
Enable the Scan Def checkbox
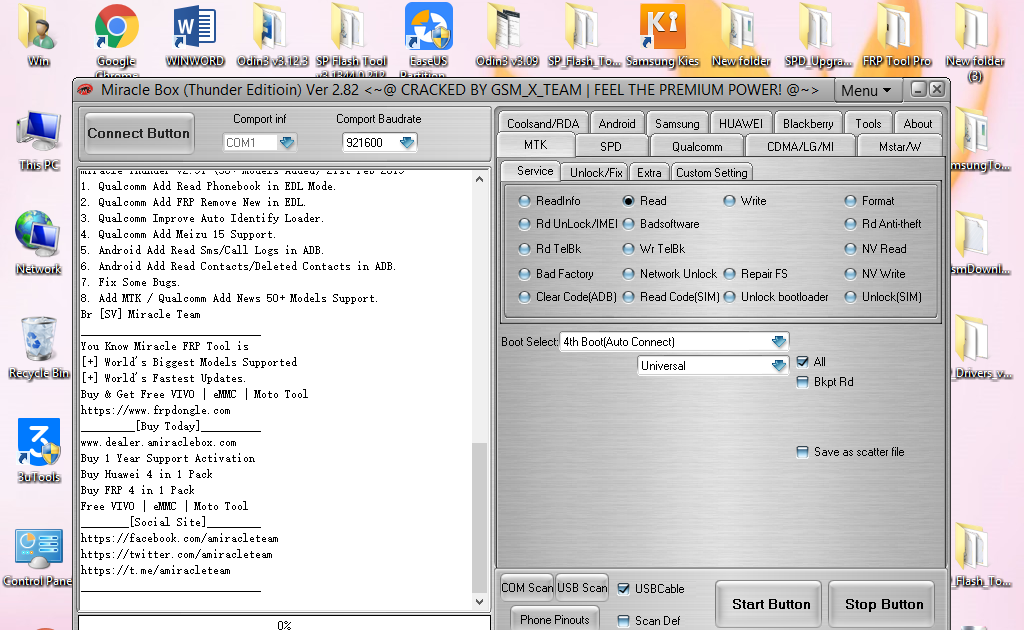click(624, 621)
